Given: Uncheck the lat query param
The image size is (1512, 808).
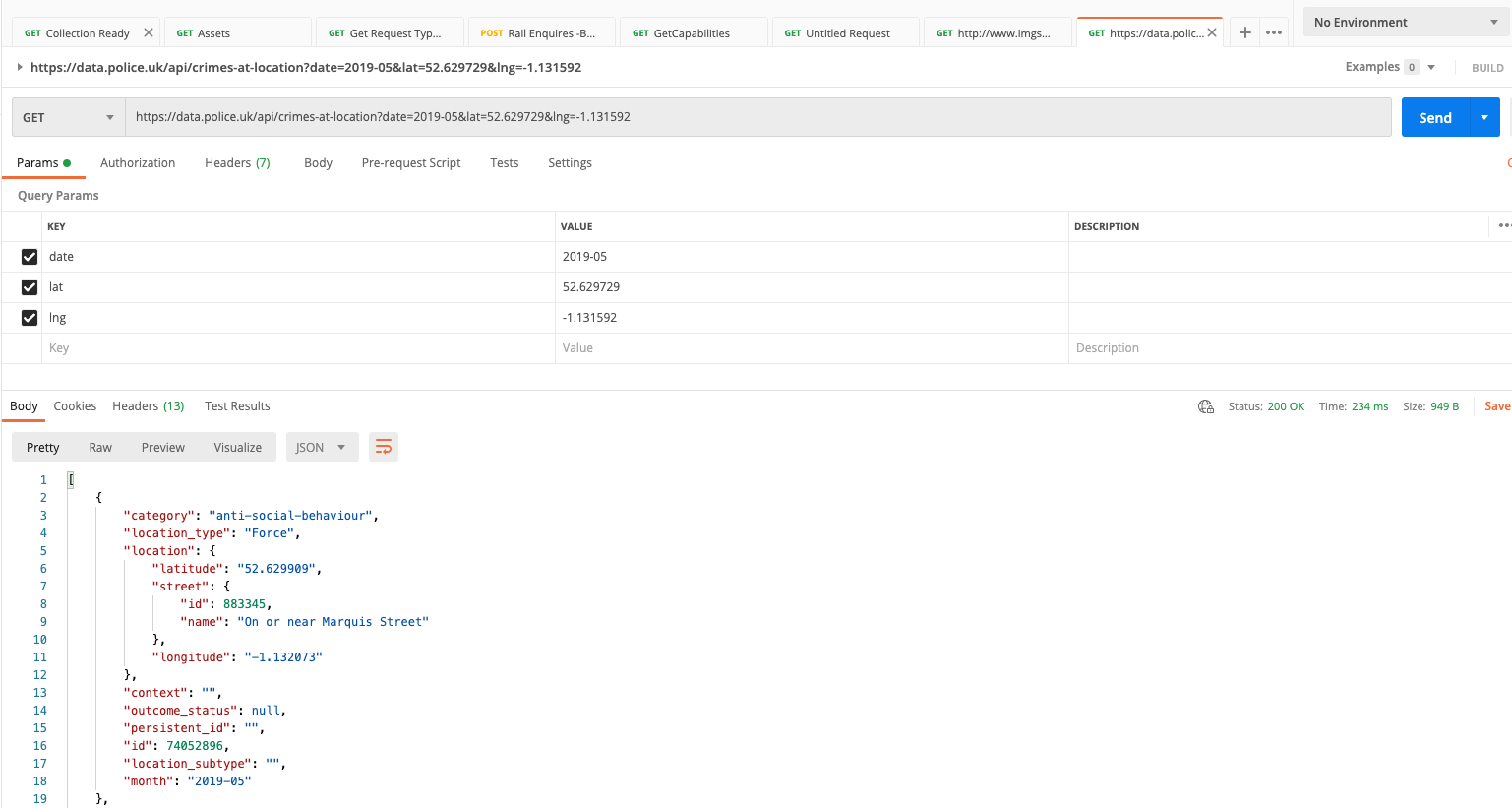Looking at the screenshot, I should click(30, 287).
